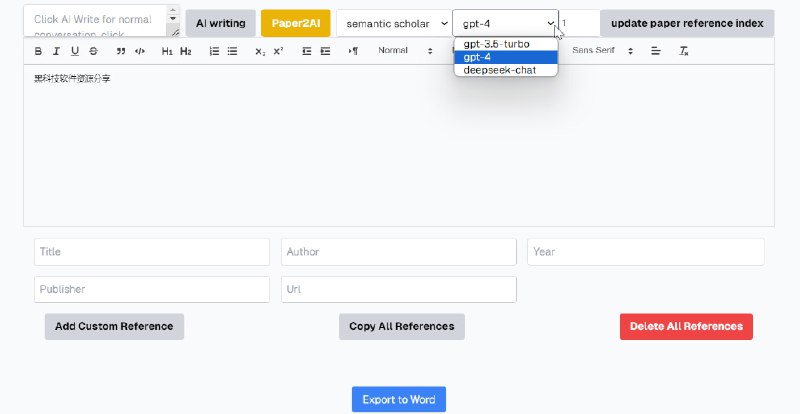Open the Normal text size dropdown

click(405, 51)
